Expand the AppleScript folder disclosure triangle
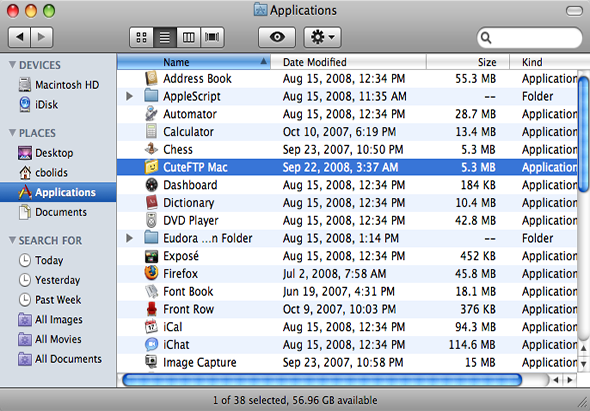 pyautogui.click(x=129, y=96)
